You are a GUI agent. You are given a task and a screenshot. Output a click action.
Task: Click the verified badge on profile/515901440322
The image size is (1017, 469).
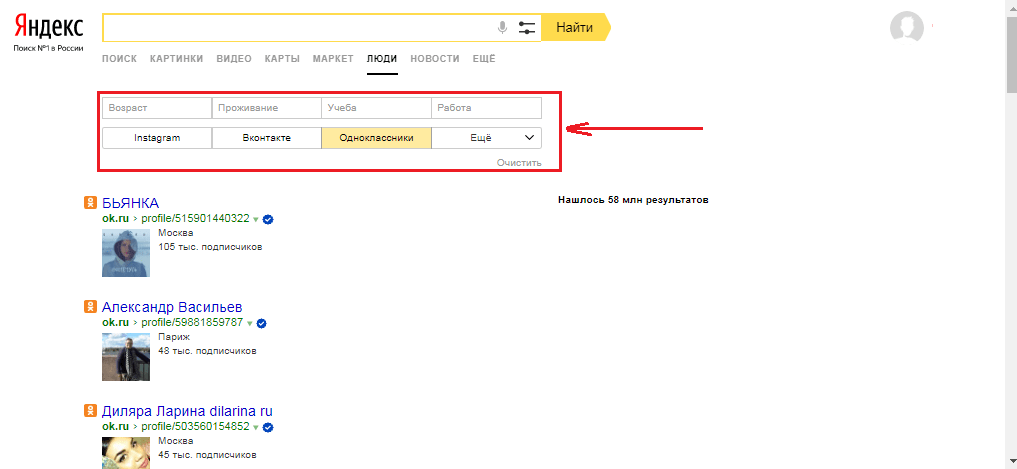click(269, 219)
